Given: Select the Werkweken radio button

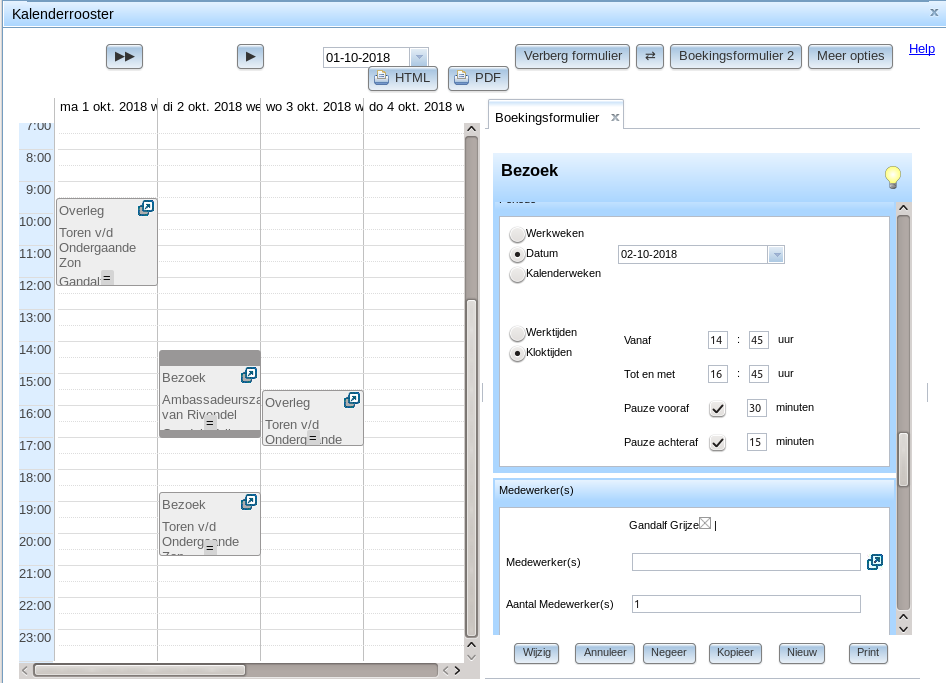Looking at the screenshot, I should click(517, 234).
